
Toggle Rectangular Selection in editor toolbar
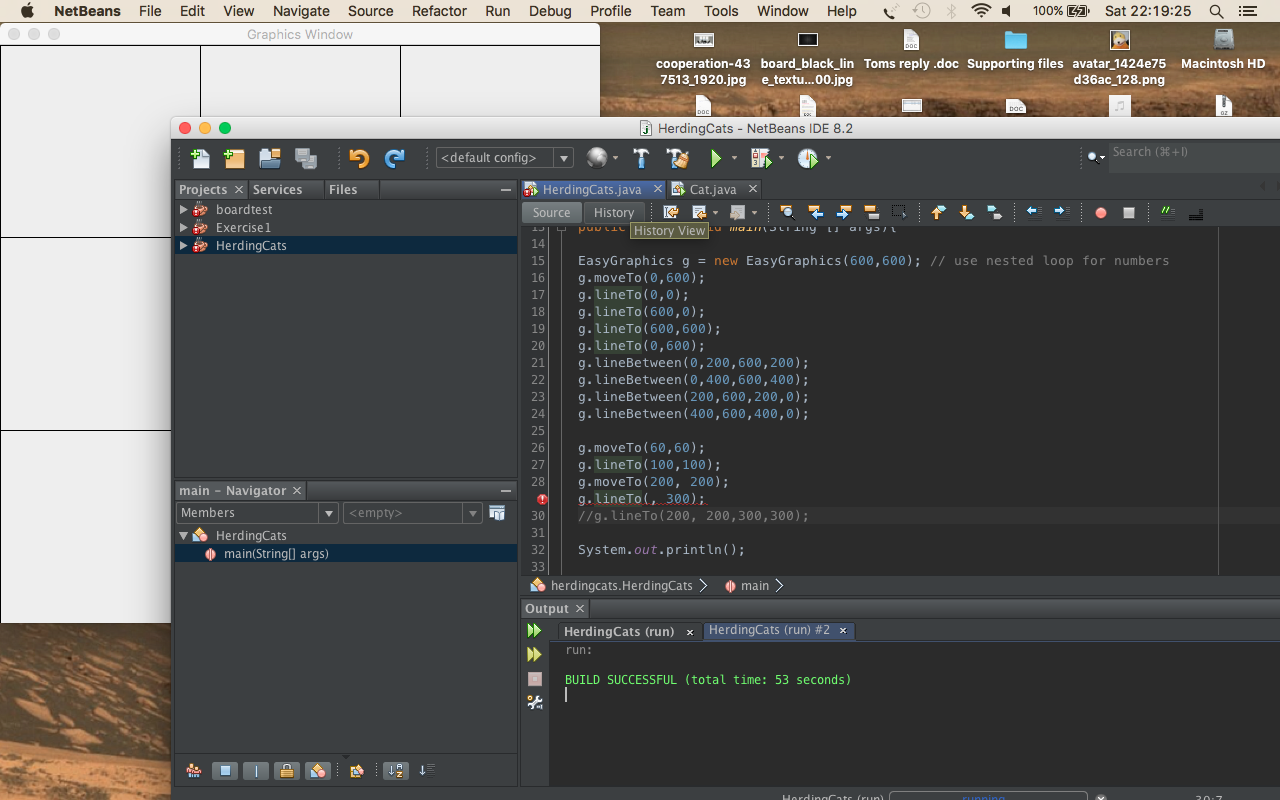pos(899,212)
